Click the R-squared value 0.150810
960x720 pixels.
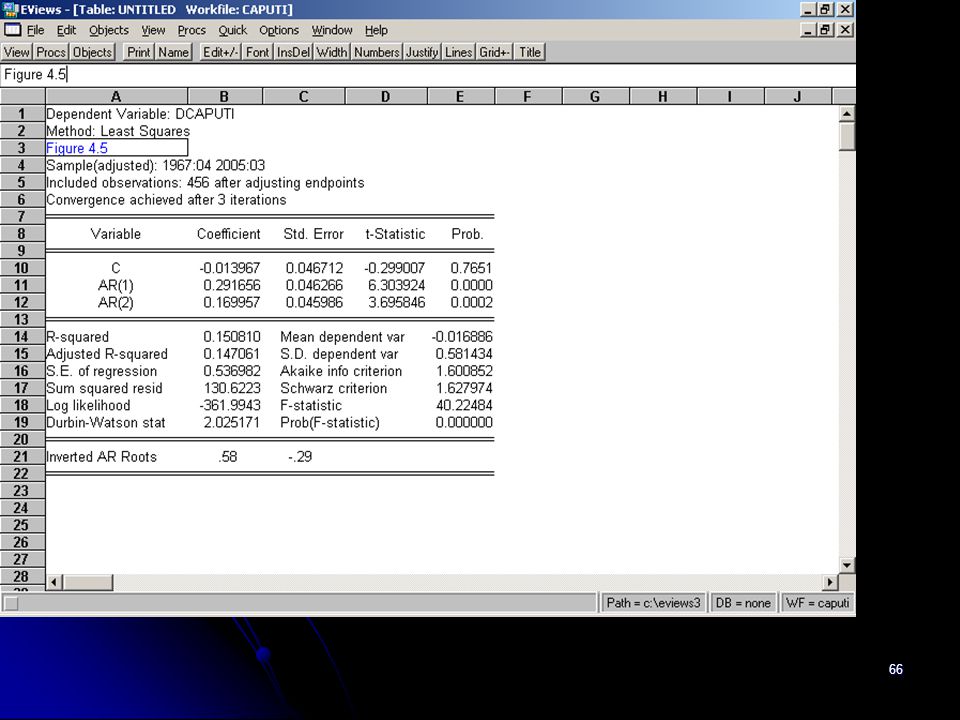click(x=231, y=337)
